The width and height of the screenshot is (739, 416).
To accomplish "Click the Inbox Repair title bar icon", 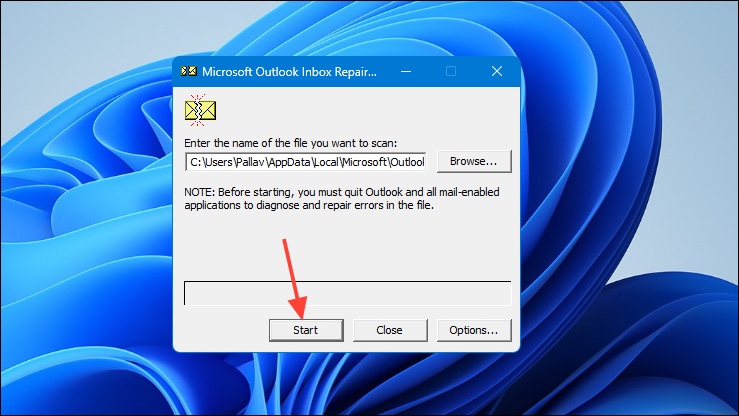I will point(189,71).
